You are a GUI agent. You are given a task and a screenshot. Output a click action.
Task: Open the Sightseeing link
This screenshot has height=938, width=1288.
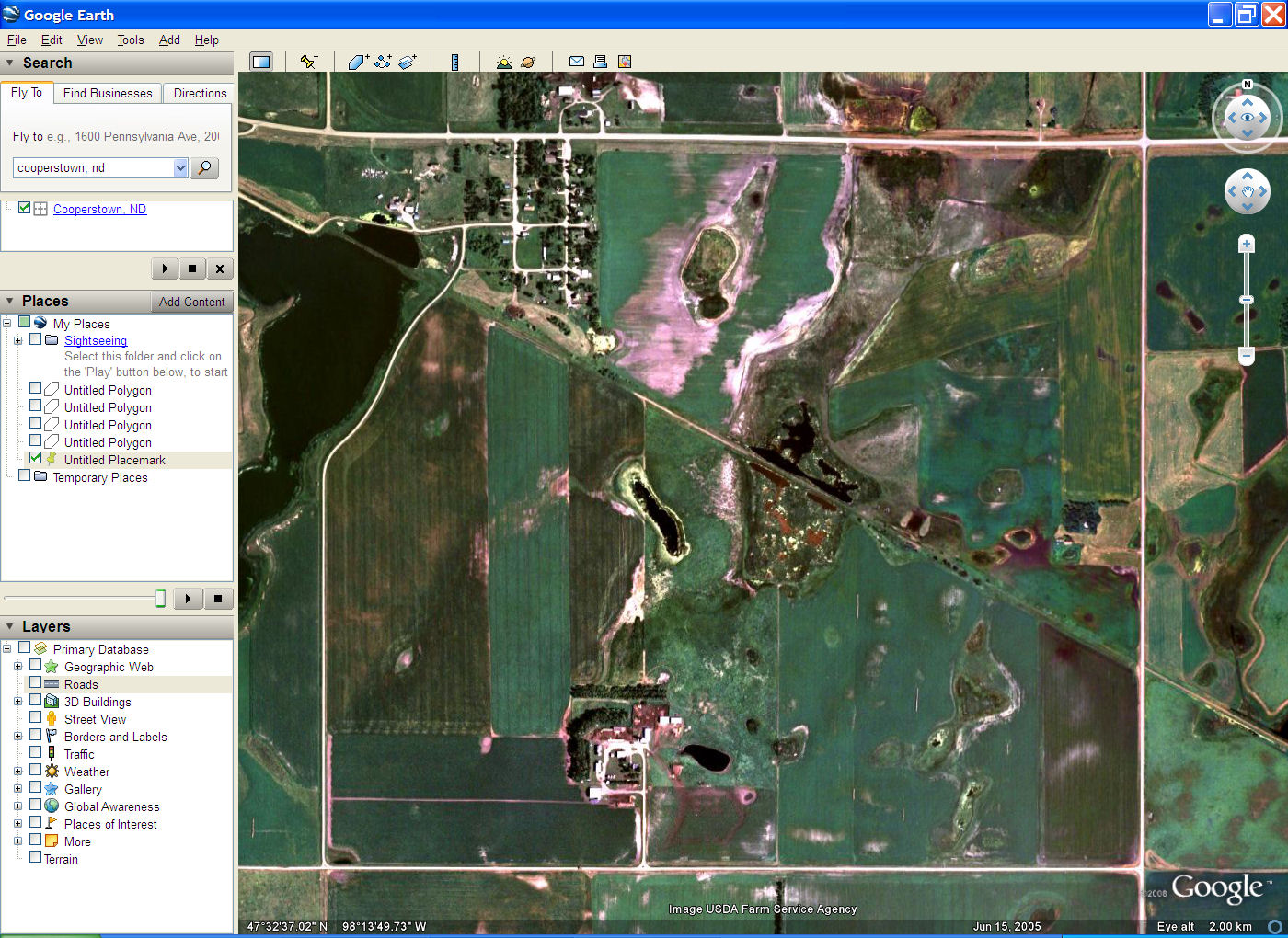(x=96, y=340)
